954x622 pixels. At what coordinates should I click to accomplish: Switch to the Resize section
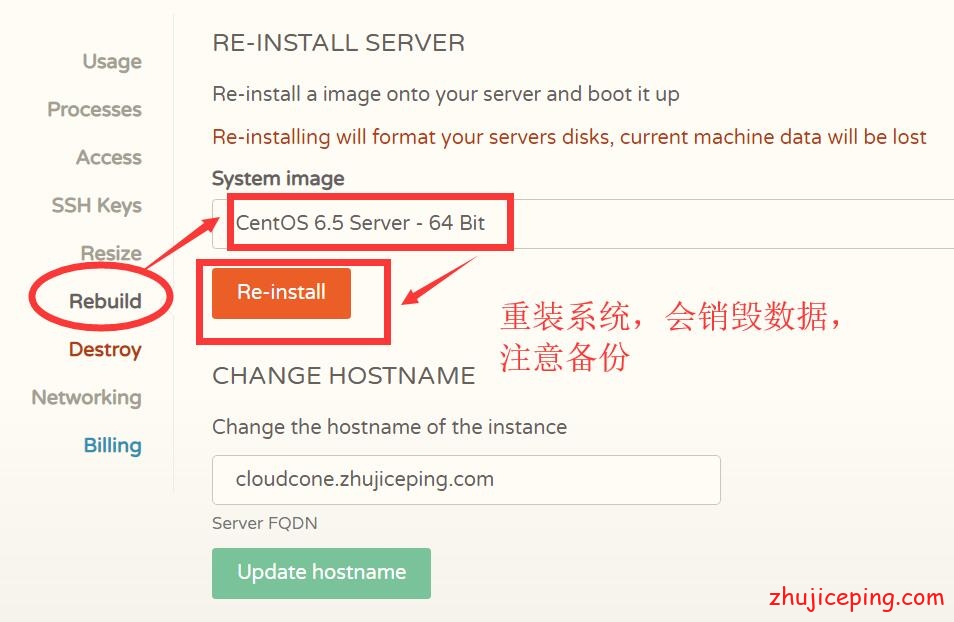tap(111, 253)
